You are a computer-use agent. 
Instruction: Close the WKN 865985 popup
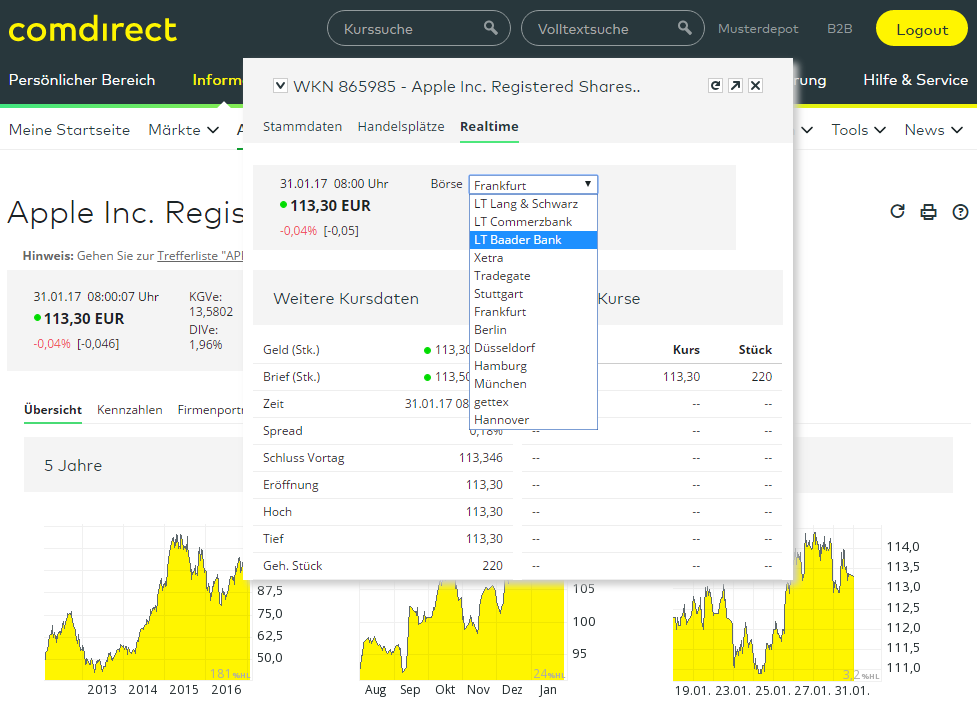pos(755,86)
